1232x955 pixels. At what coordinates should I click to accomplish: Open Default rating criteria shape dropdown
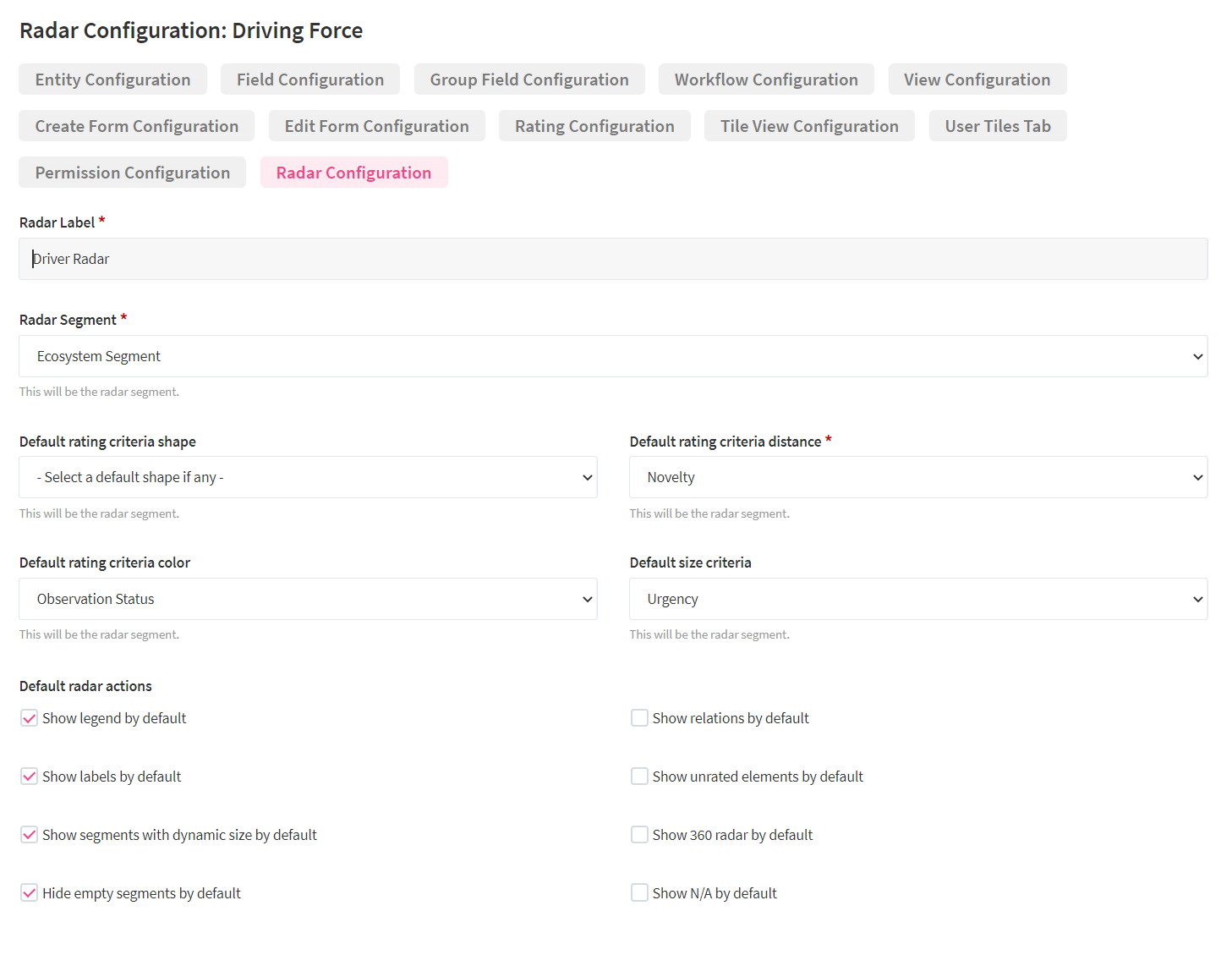308,477
